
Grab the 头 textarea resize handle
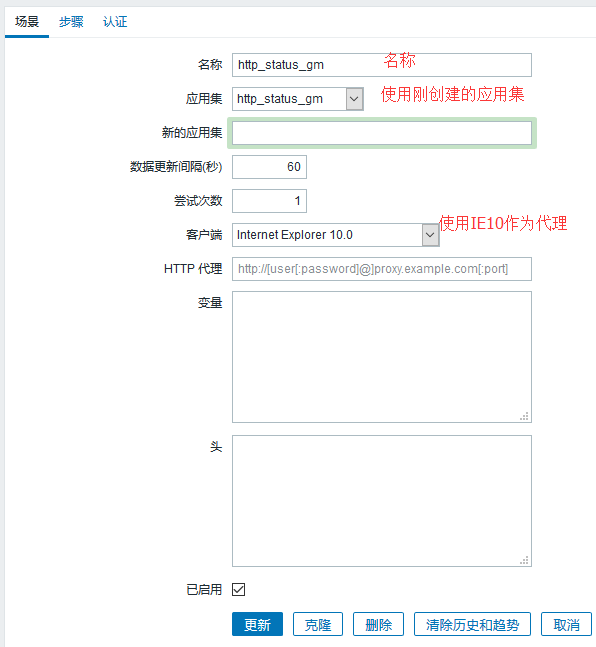(x=524, y=560)
